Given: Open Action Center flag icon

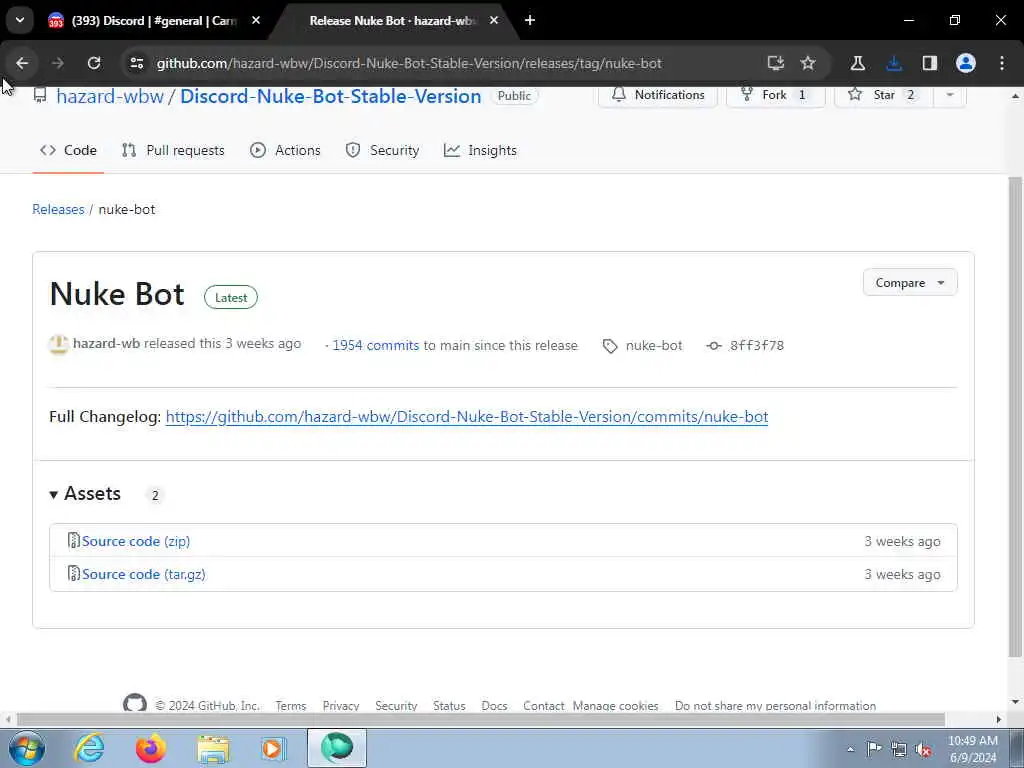Looking at the screenshot, I should coord(874,749).
